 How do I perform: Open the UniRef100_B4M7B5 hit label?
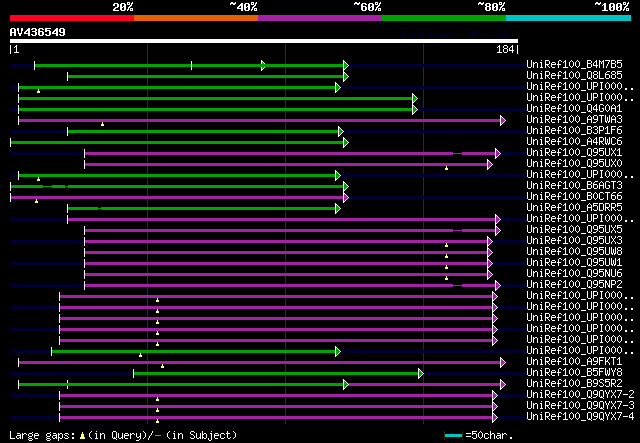[574, 65]
